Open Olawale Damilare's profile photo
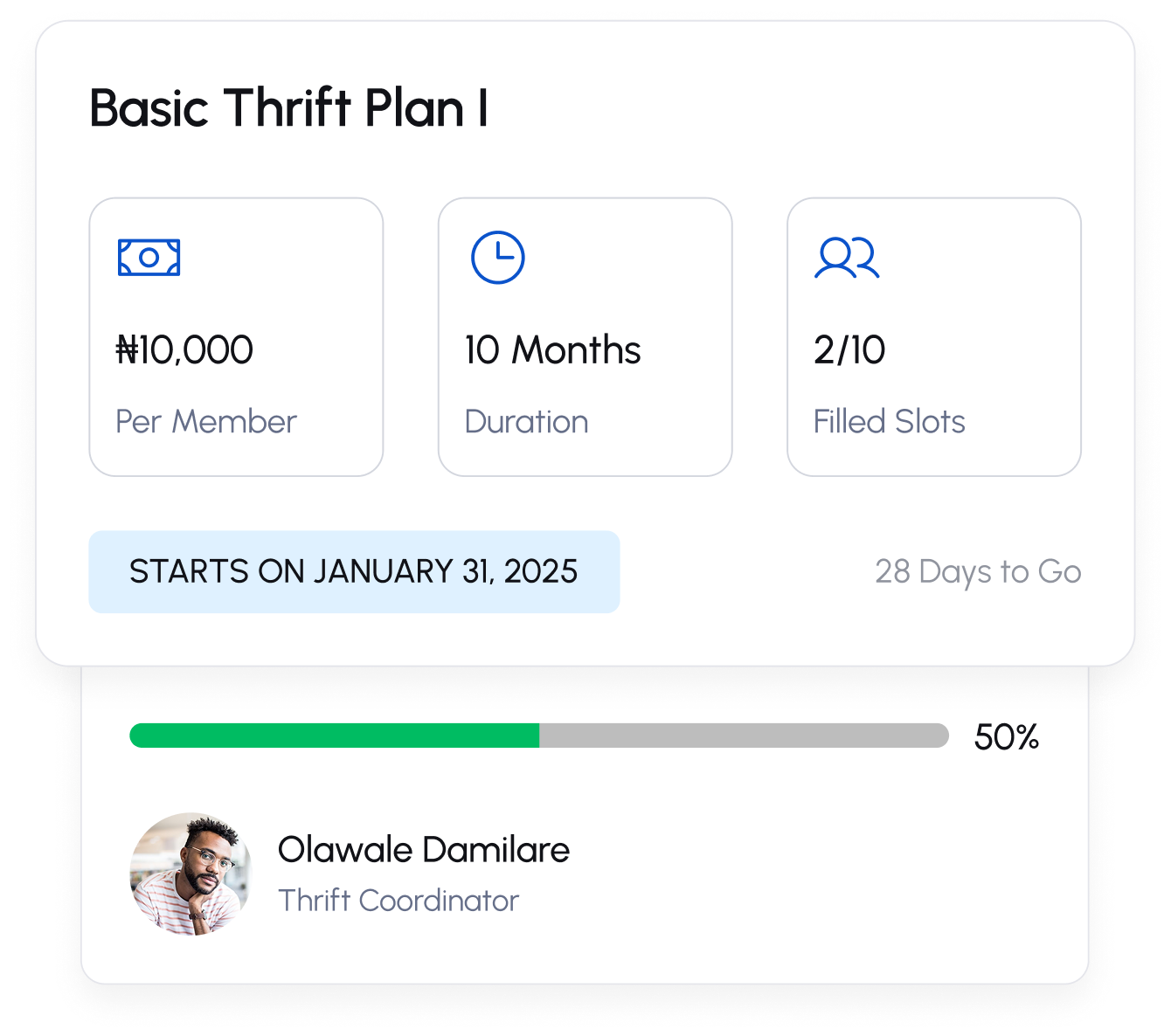This screenshot has width=1171, height=1036. click(191, 874)
